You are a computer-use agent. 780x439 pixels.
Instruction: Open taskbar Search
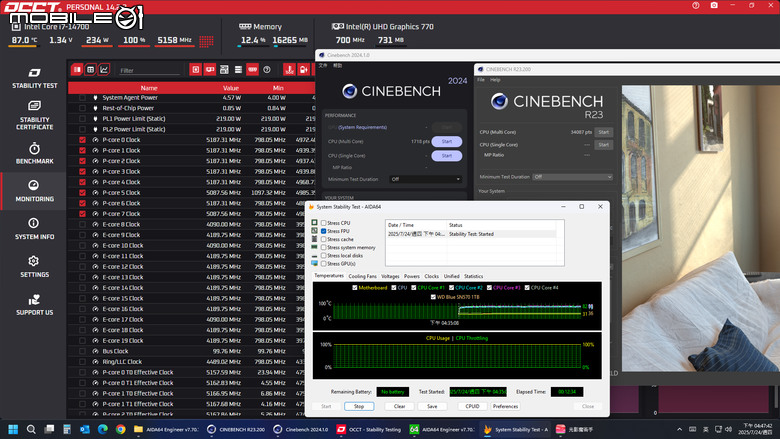click(31, 429)
